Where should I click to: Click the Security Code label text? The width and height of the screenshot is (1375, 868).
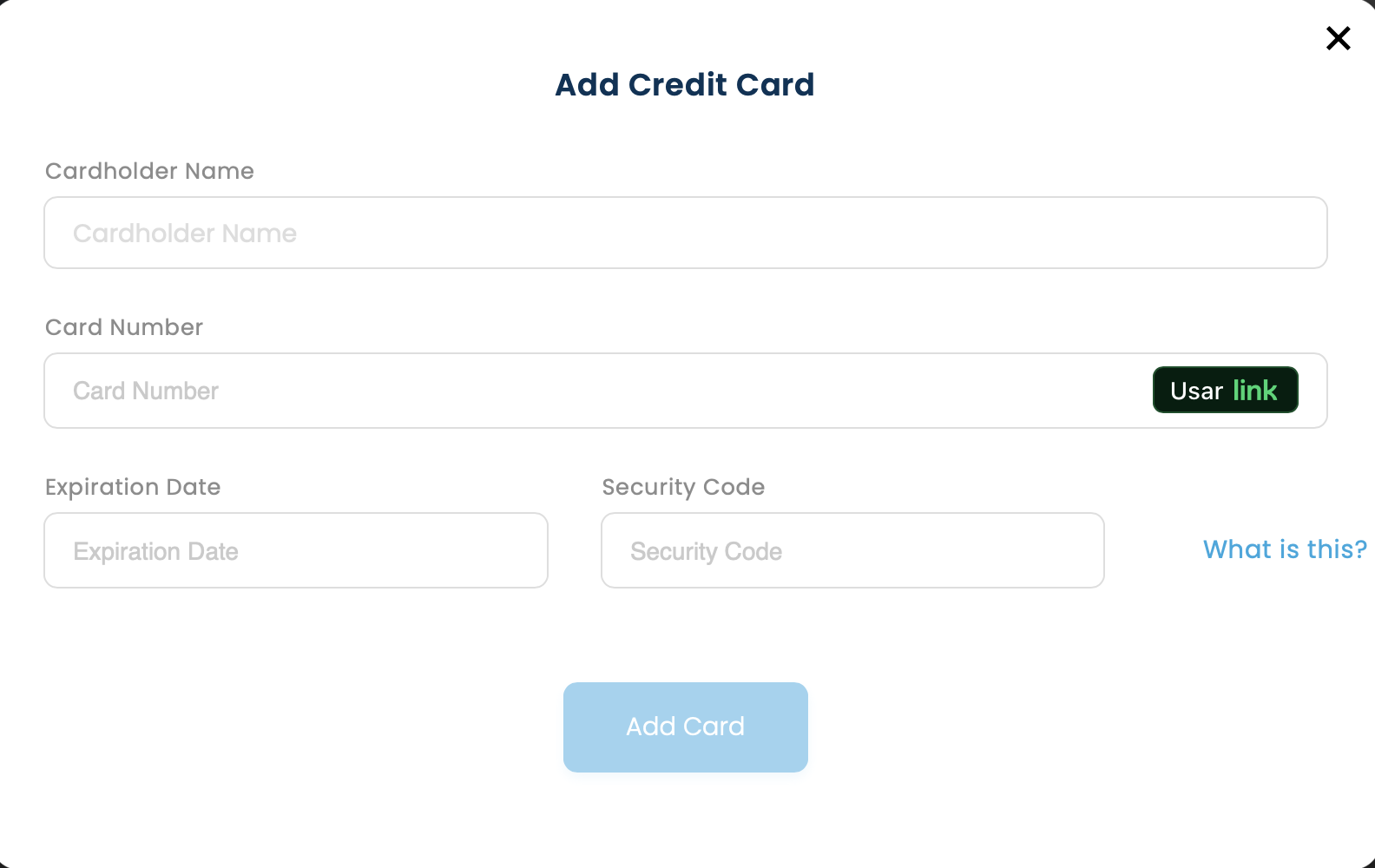683,487
